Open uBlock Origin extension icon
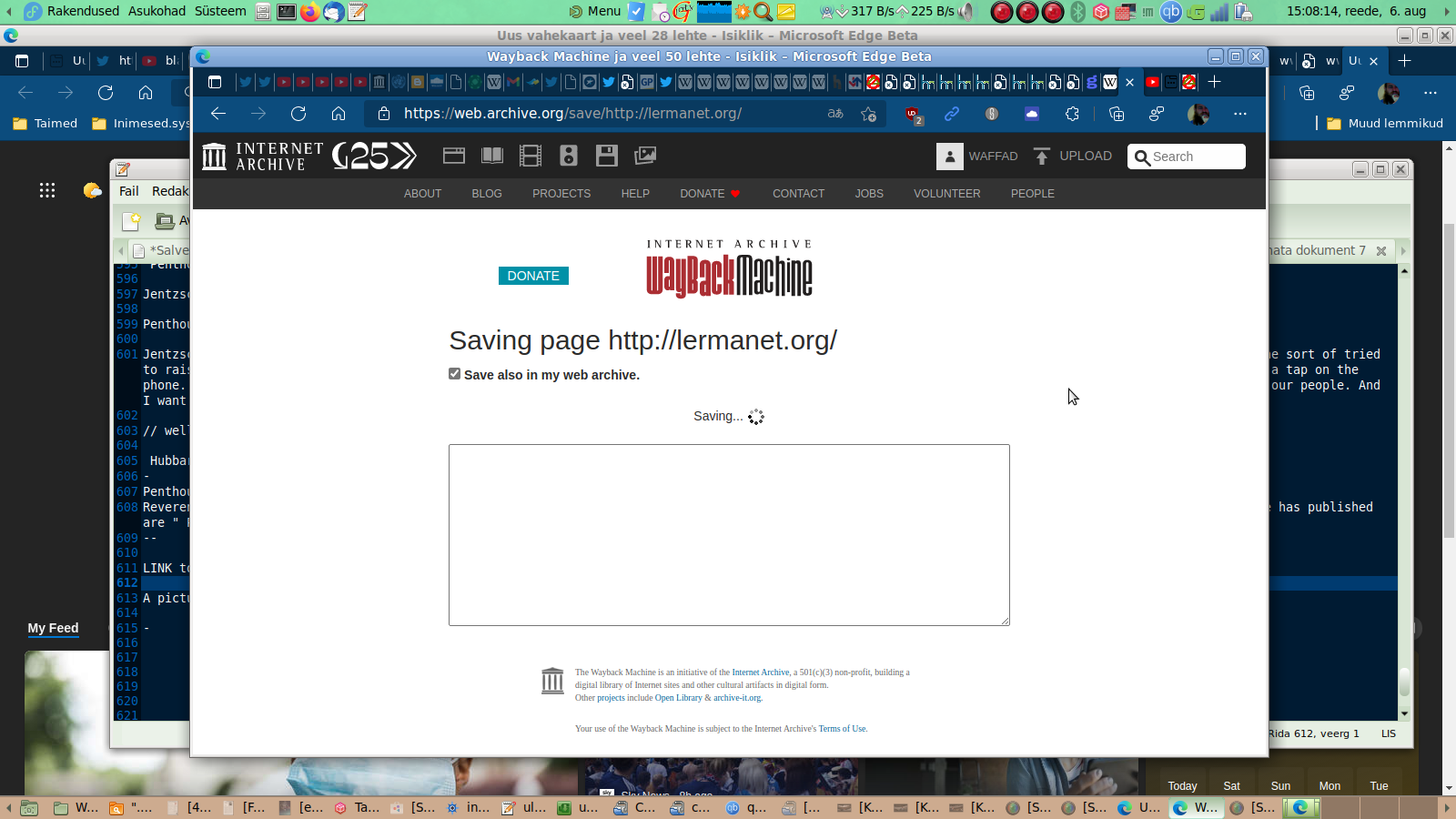 (913, 114)
